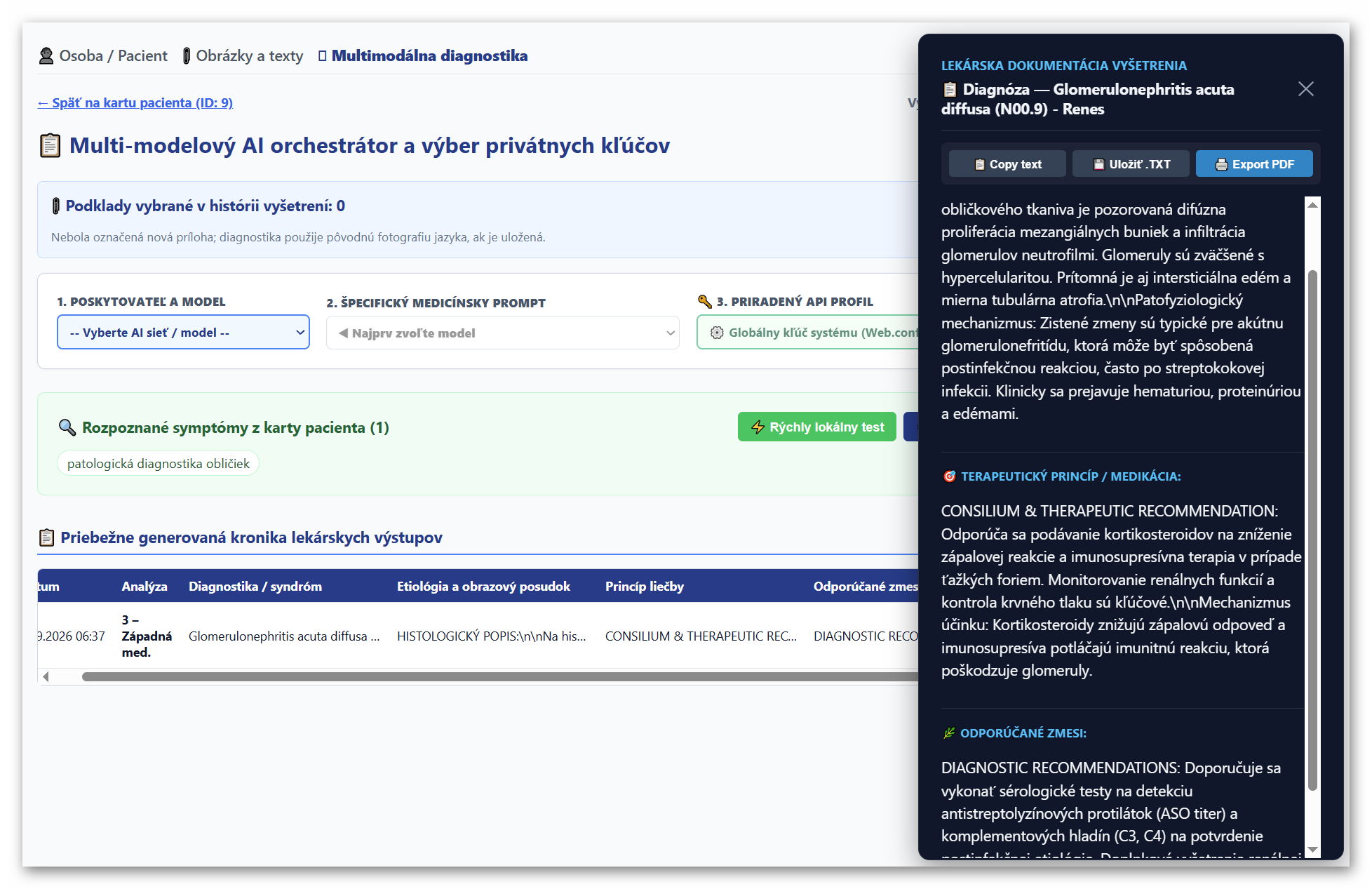Open the Osoba / Pacient tab
Image resolution: width=1372 pixels, height=889 pixels.
[103, 55]
